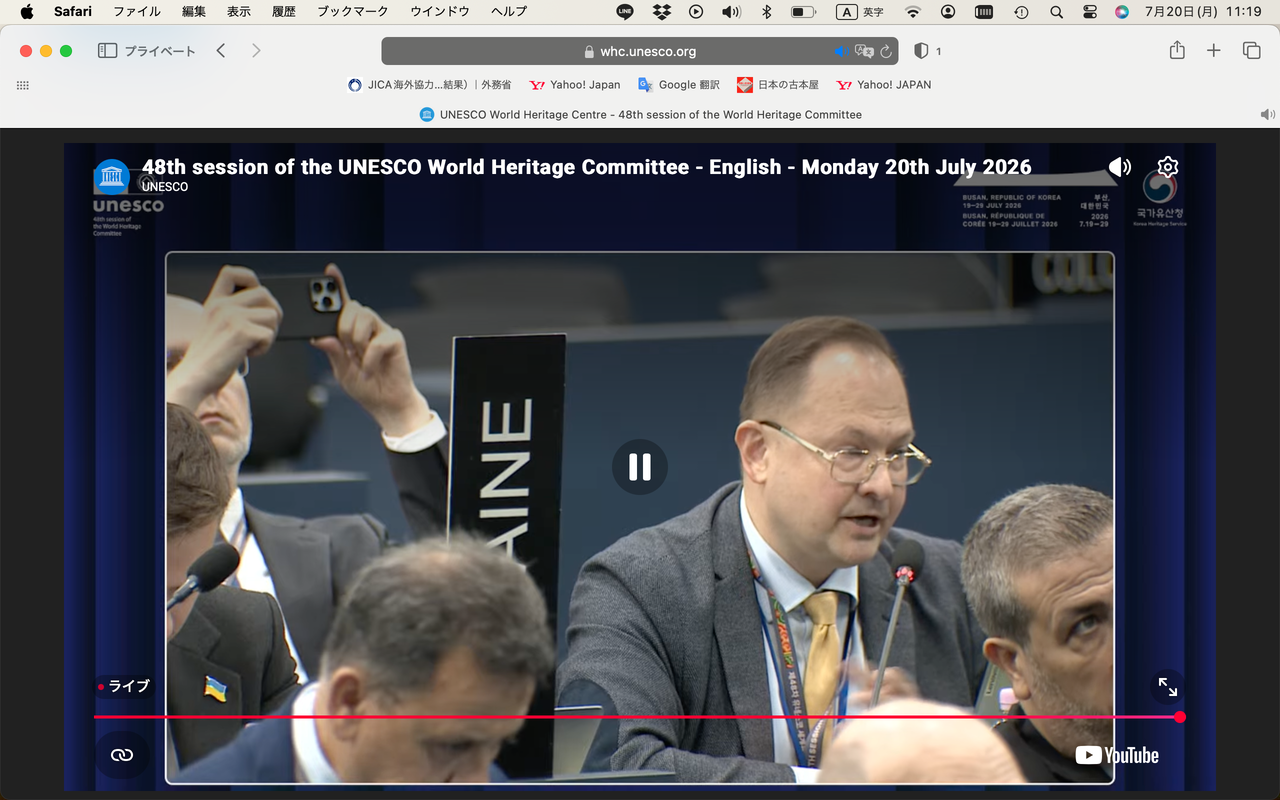This screenshot has width=1280, height=800.
Task: Open a new tab with the plus icon
Action: pyautogui.click(x=1214, y=51)
